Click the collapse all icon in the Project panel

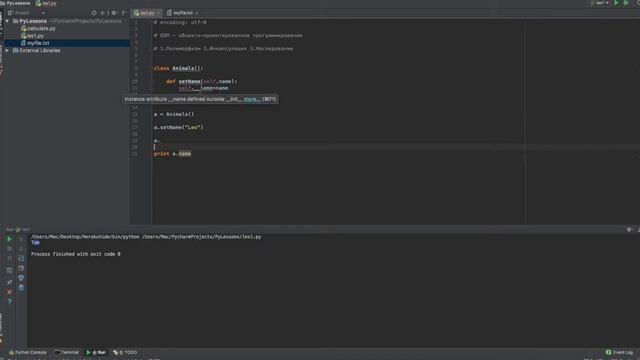click(x=102, y=13)
